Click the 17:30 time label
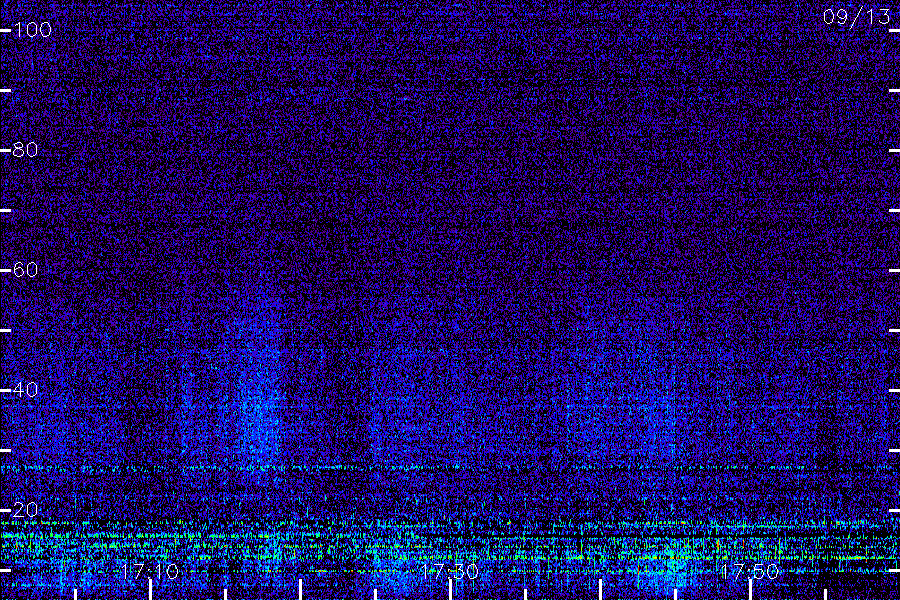900x600 pixels. pyautogui.click(x=449, y=571)
